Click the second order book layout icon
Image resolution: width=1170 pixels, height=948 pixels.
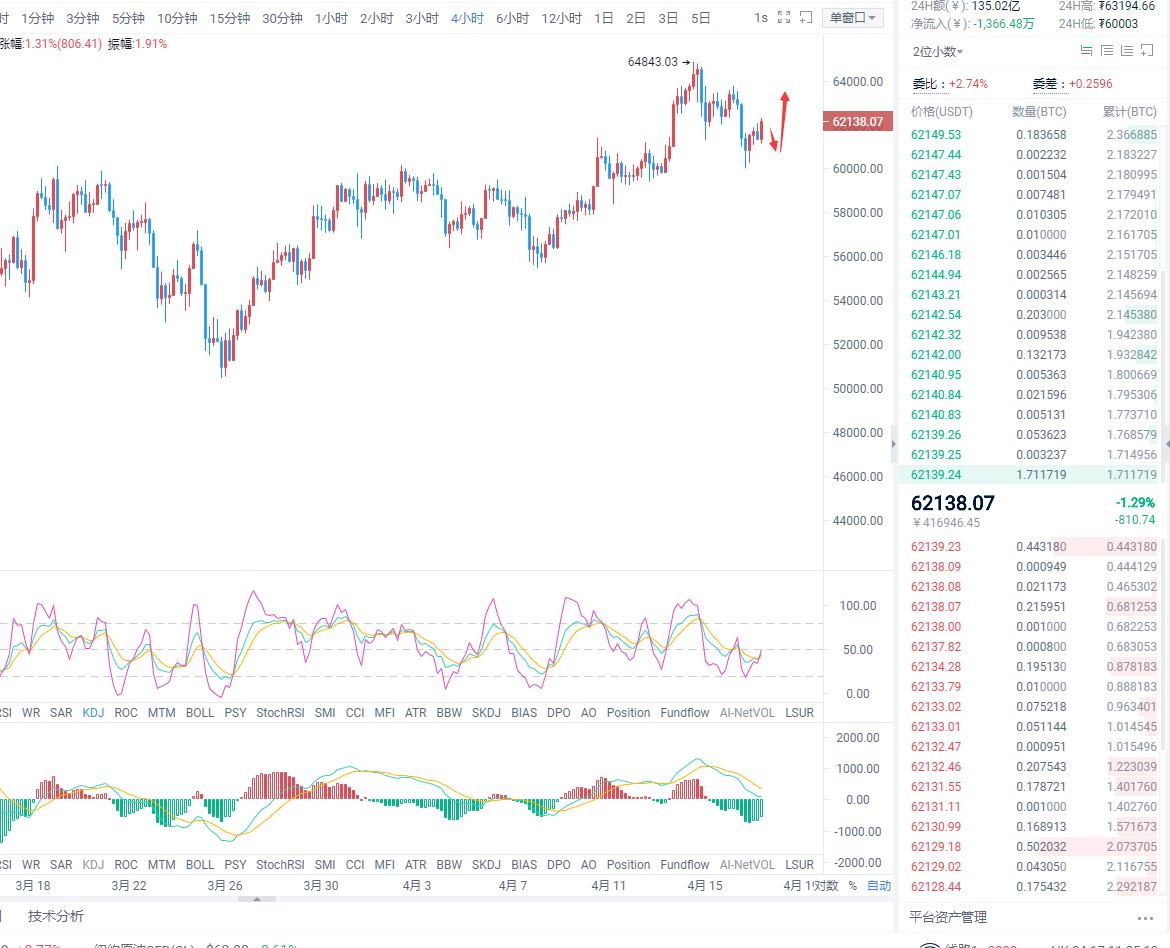[x=1106, y=51]
